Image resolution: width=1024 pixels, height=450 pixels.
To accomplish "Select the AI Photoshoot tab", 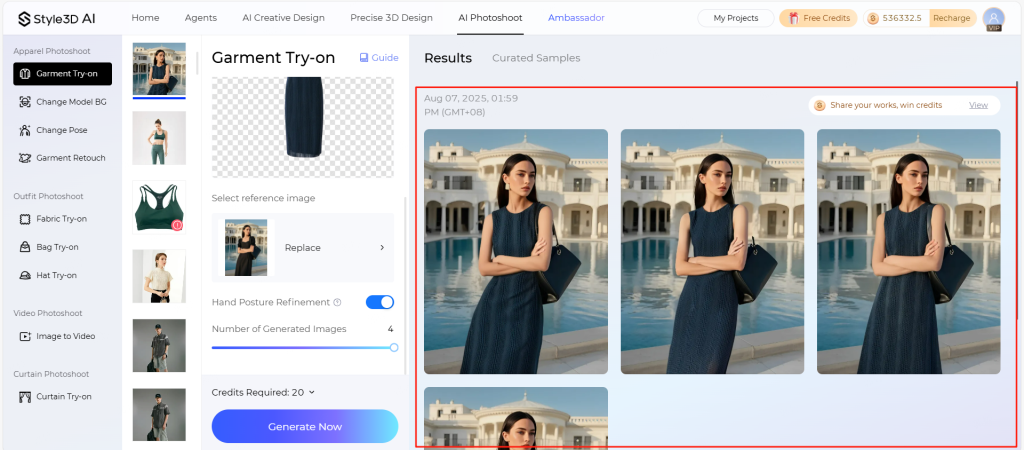I will click(x=490, y=18).
